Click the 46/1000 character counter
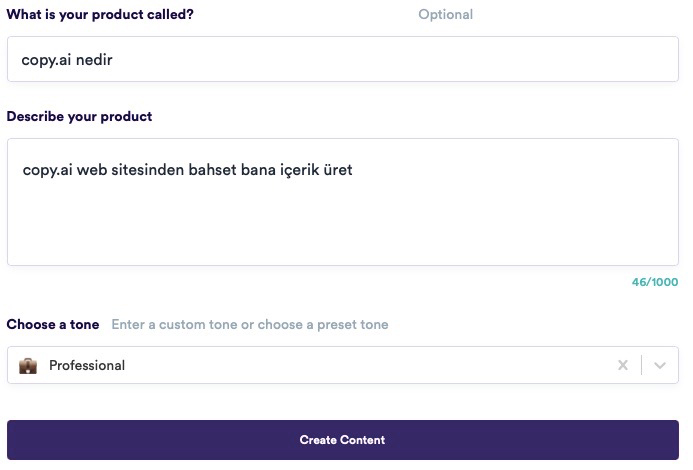693x470 pixels. (x=655, y=282)
